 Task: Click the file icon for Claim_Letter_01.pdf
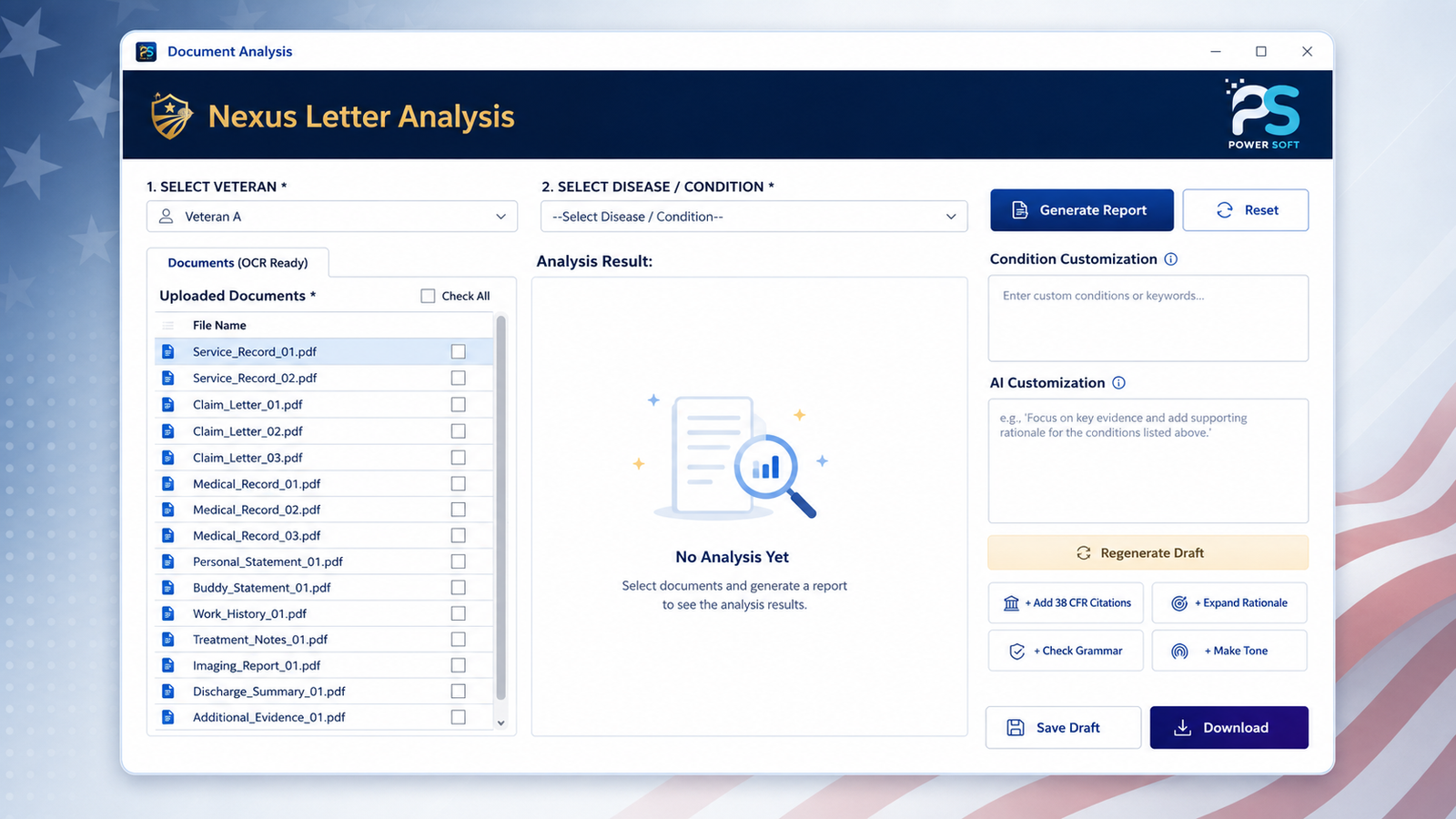pos(168,404)
